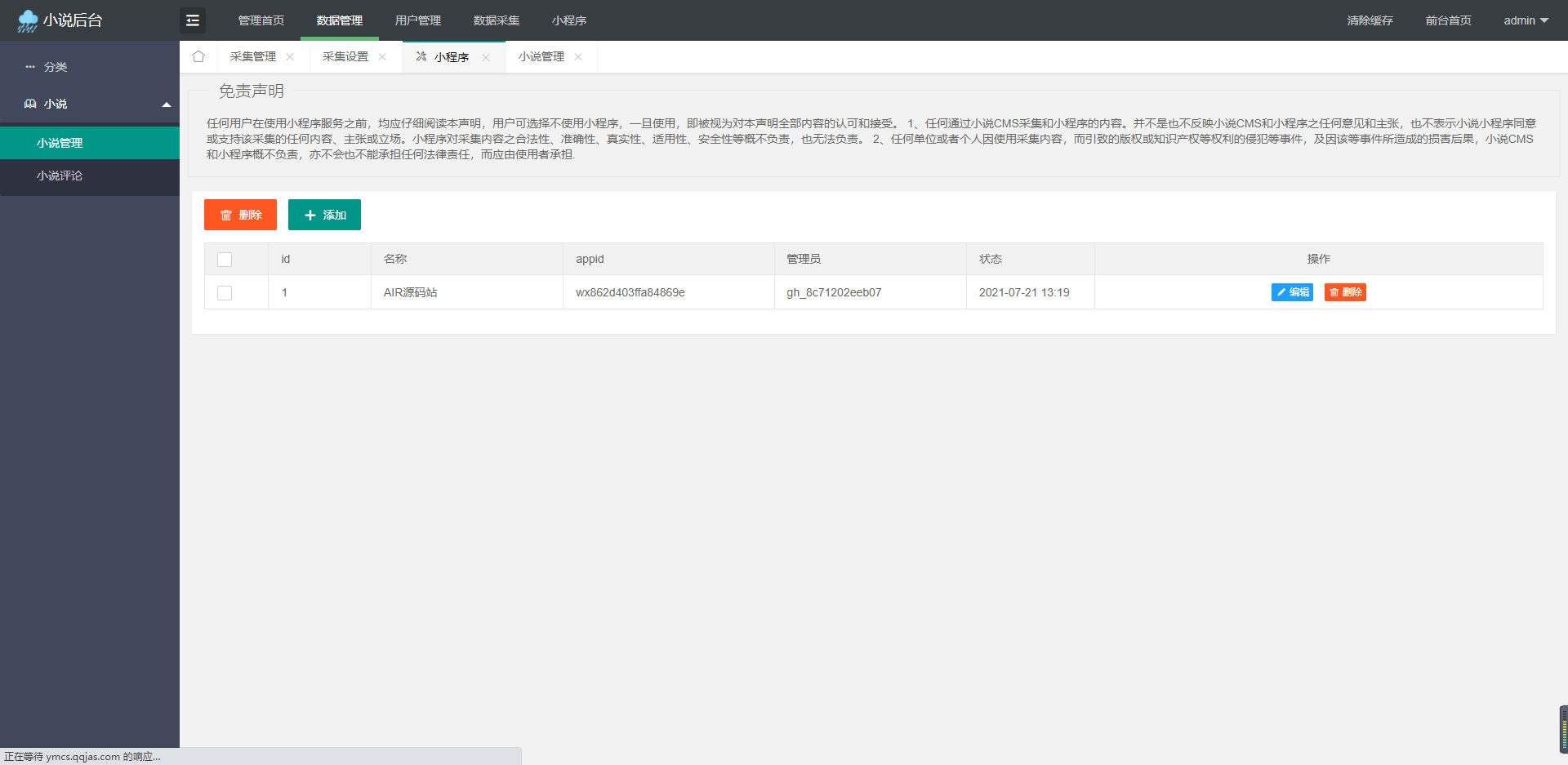Click the 分类 sidebar icon
Viewport: 1568px width, 765px height.
pos(30,66)
